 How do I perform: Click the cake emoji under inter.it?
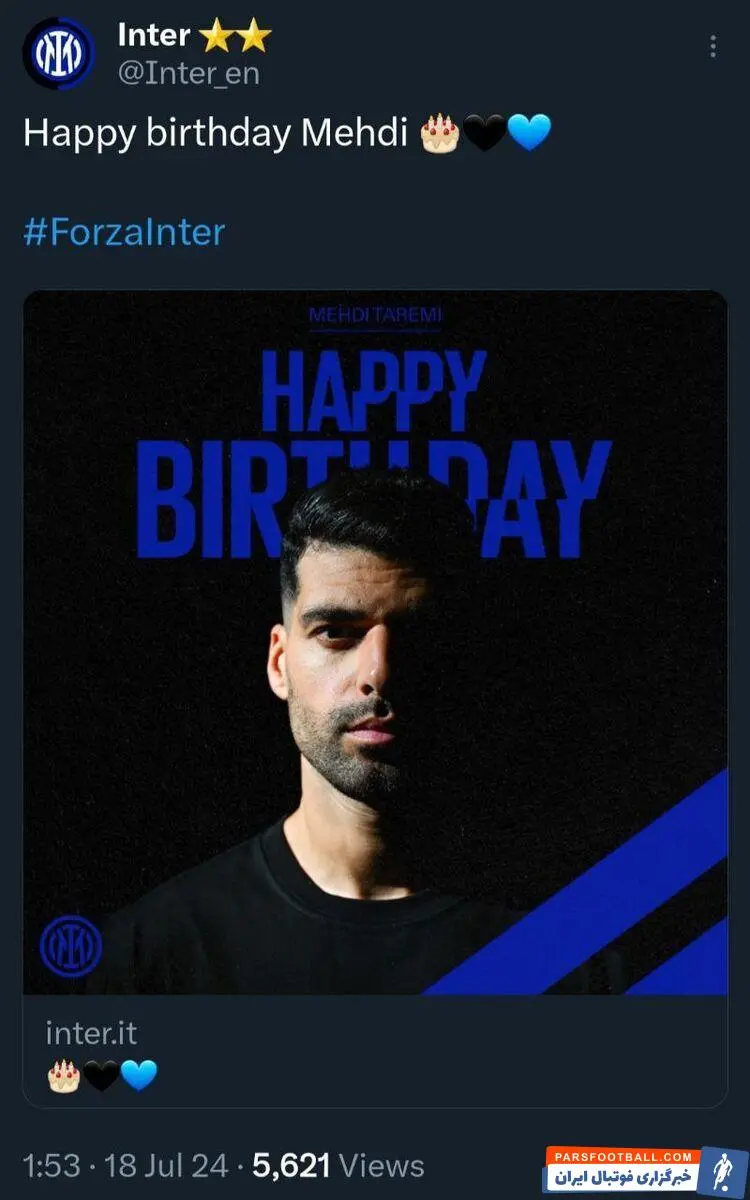click(x=64, y=1076)
